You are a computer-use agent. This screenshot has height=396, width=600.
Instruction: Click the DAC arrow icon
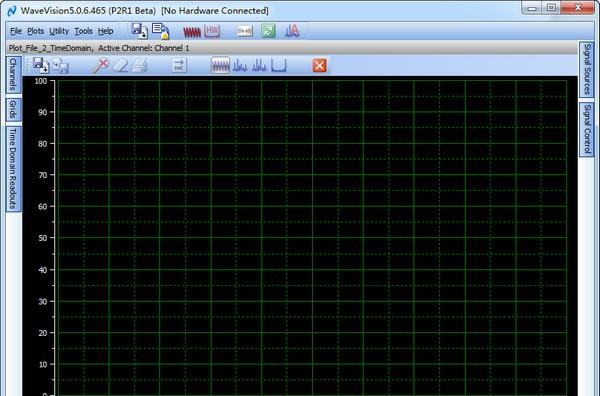pos(179,65)
